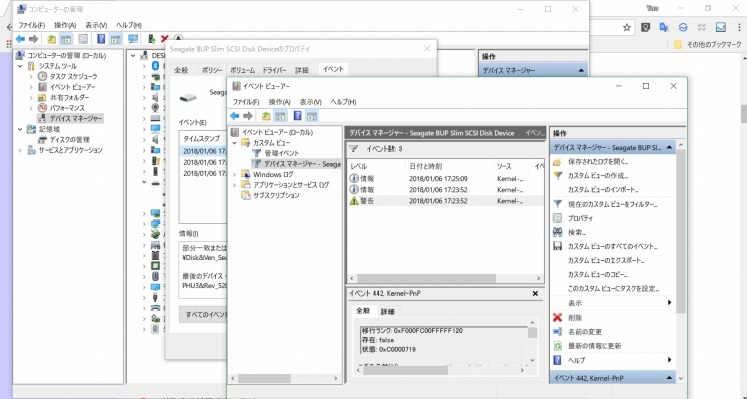Click the filter funnel icon beside イベント数
The width and height of the screenshot is (747, 399).
click(353, 149)
